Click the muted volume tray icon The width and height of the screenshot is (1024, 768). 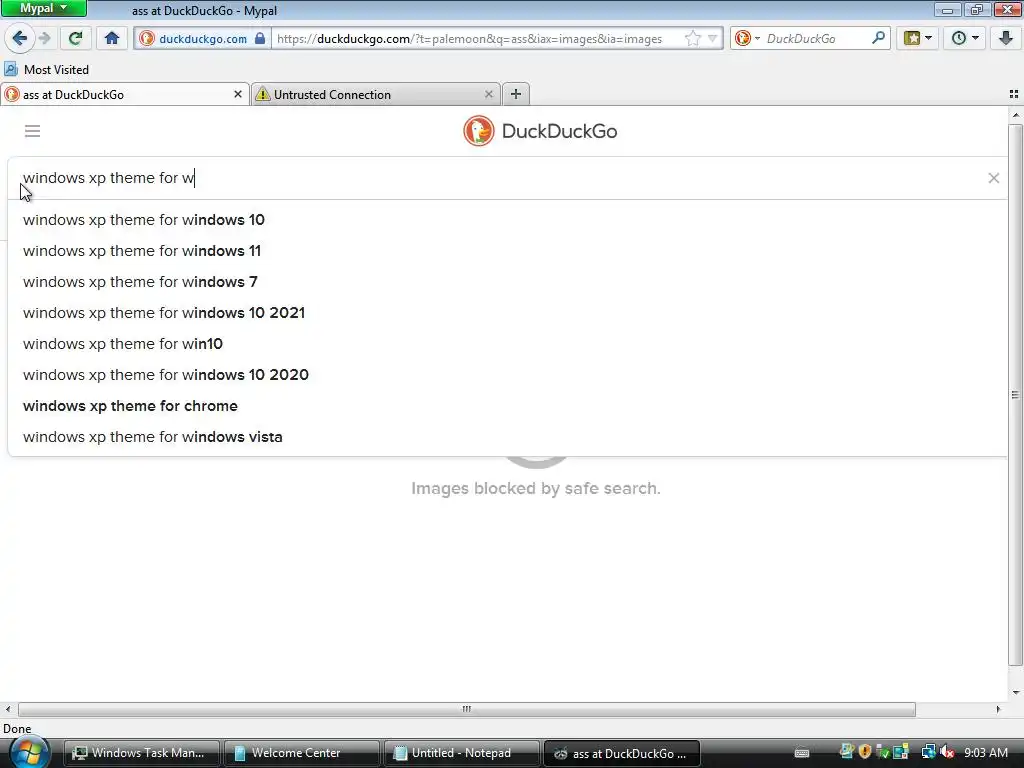pos(947,752)
